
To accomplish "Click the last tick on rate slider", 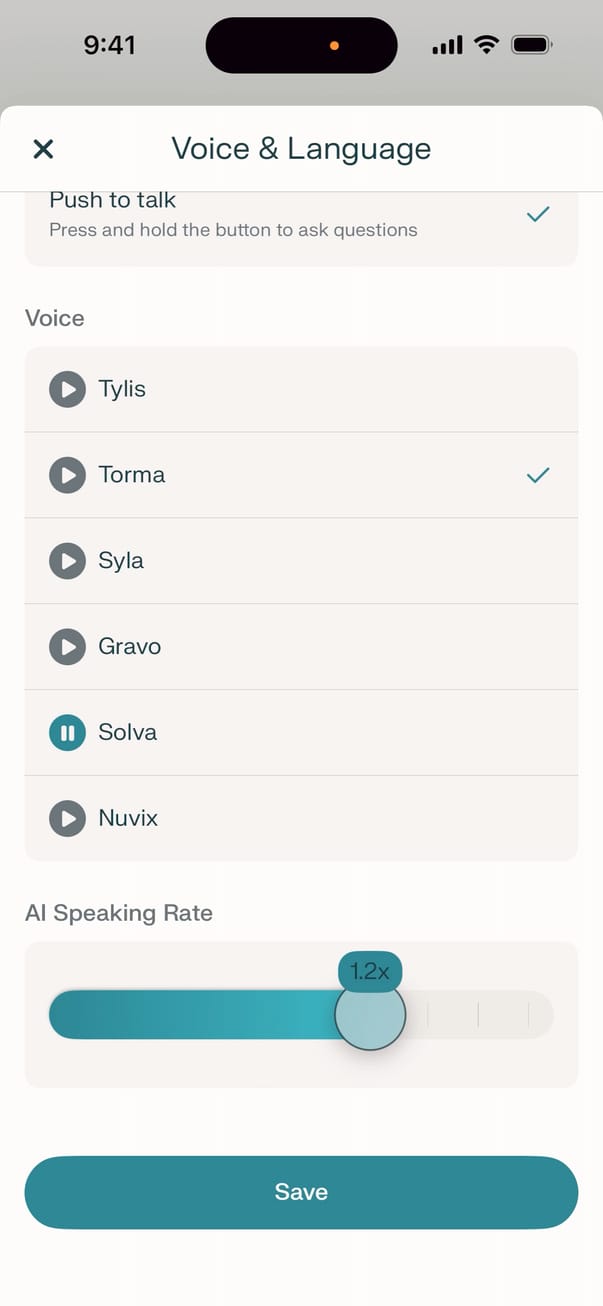I will point(528,1015).
